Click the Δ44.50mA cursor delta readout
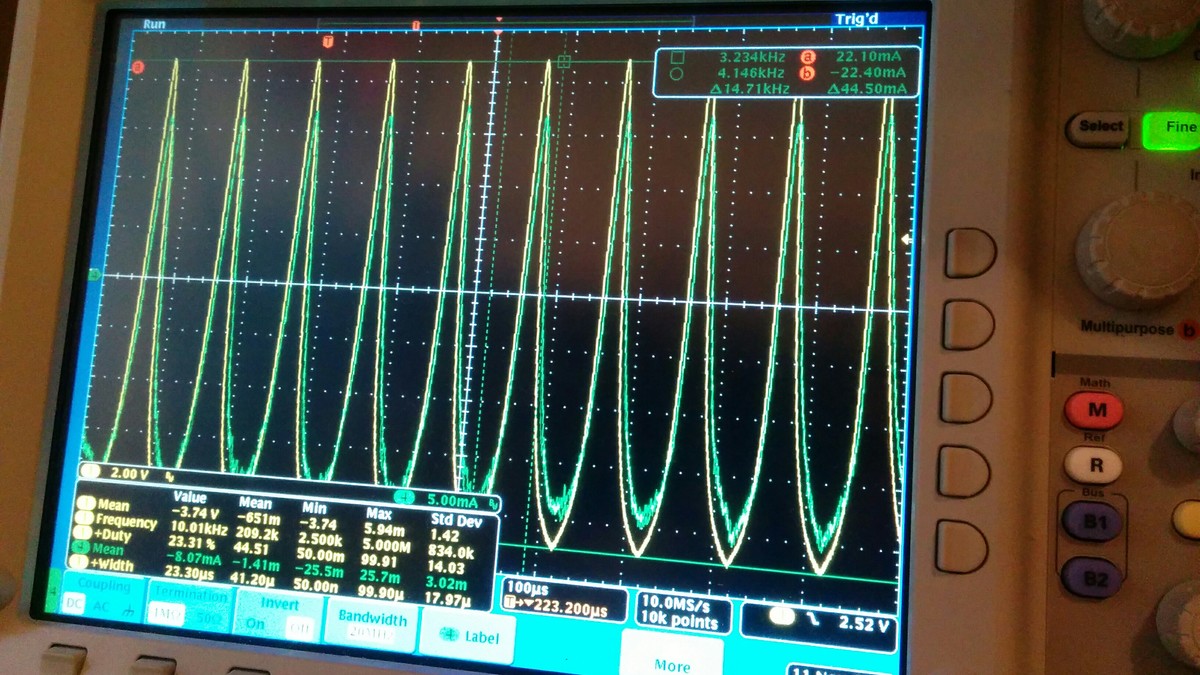 868,89
